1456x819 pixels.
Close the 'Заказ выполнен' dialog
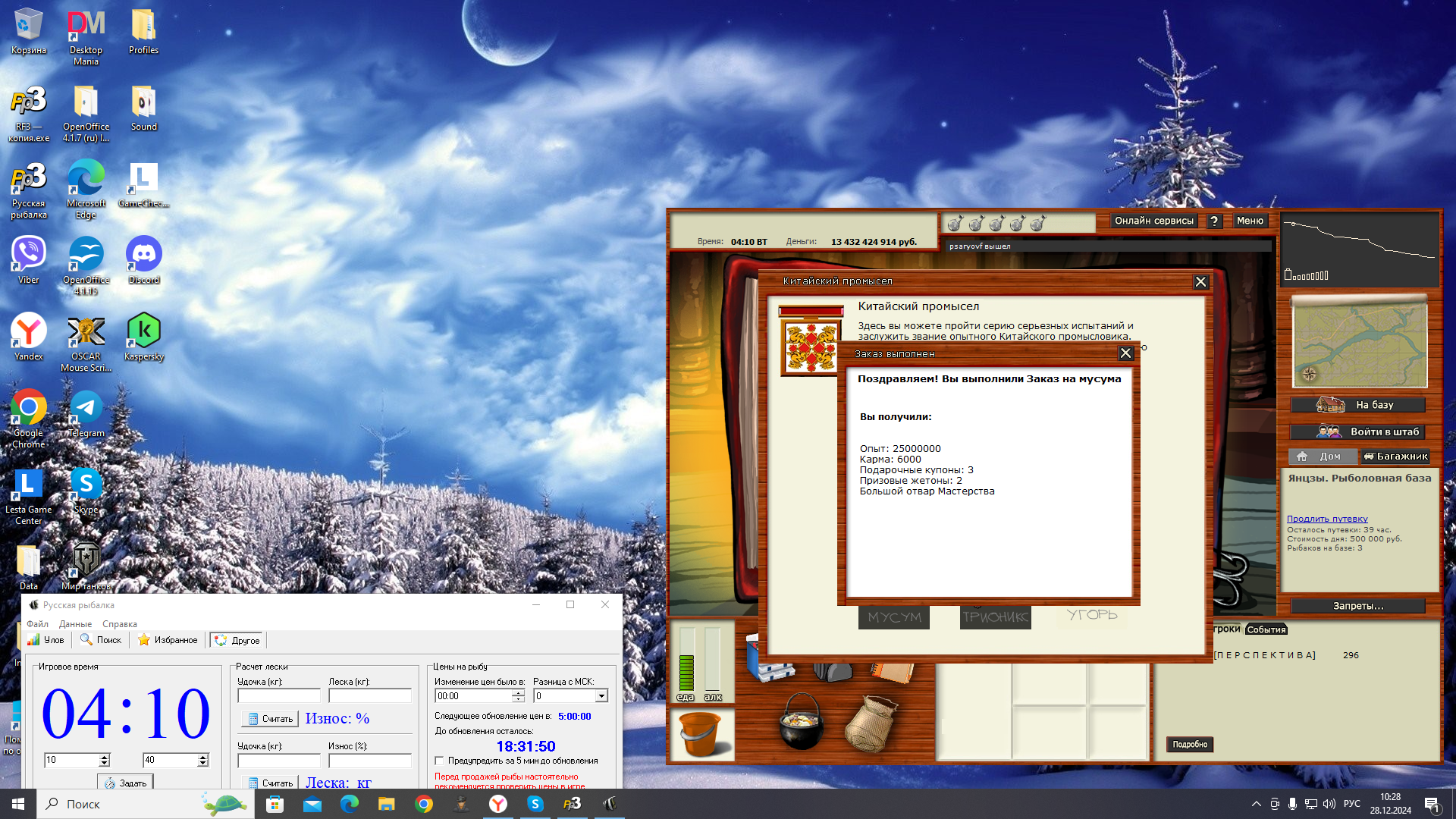pyautogui.click(x=1125, y=353)
